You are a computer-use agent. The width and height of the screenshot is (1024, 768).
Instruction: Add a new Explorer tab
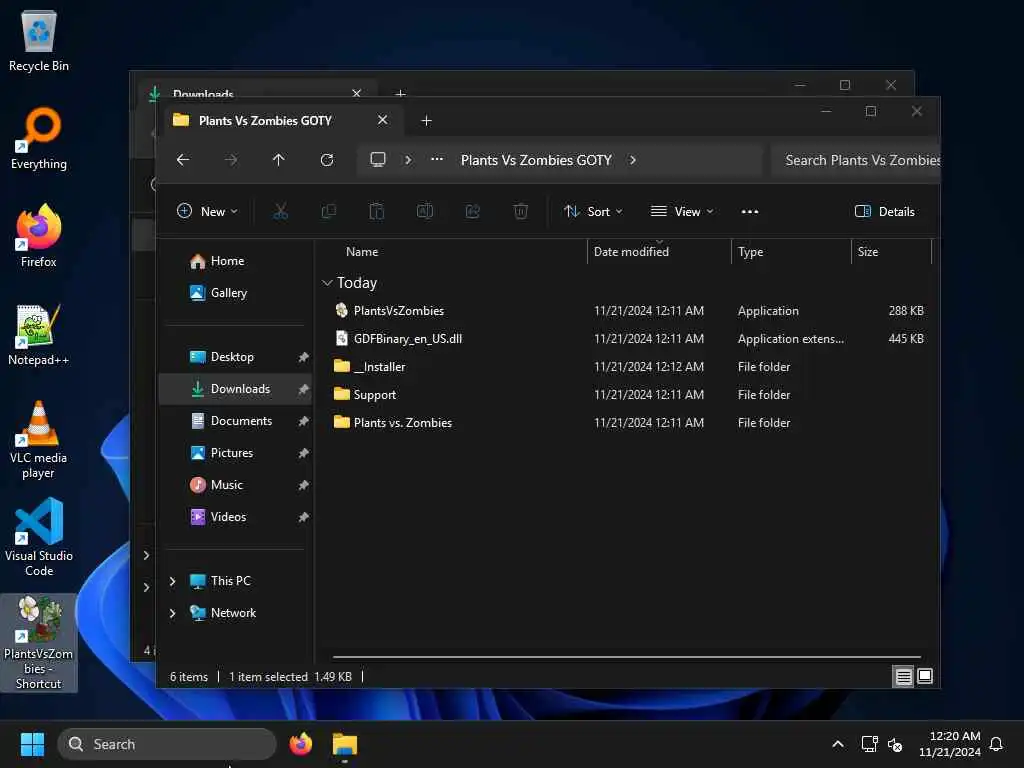pyautogui.click(x=426, y=121)
